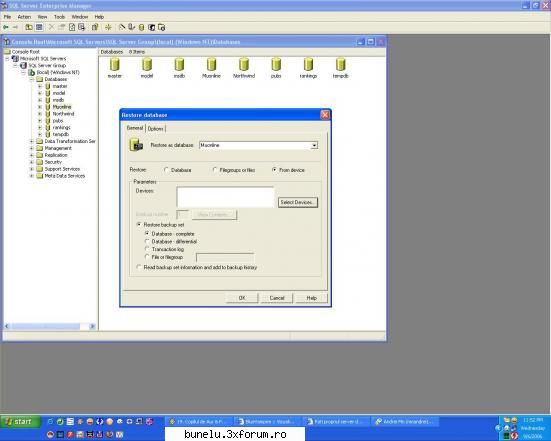Click the Back arrow in the toolbar
This screenshot has height=441, width=551.
point(6,27)
